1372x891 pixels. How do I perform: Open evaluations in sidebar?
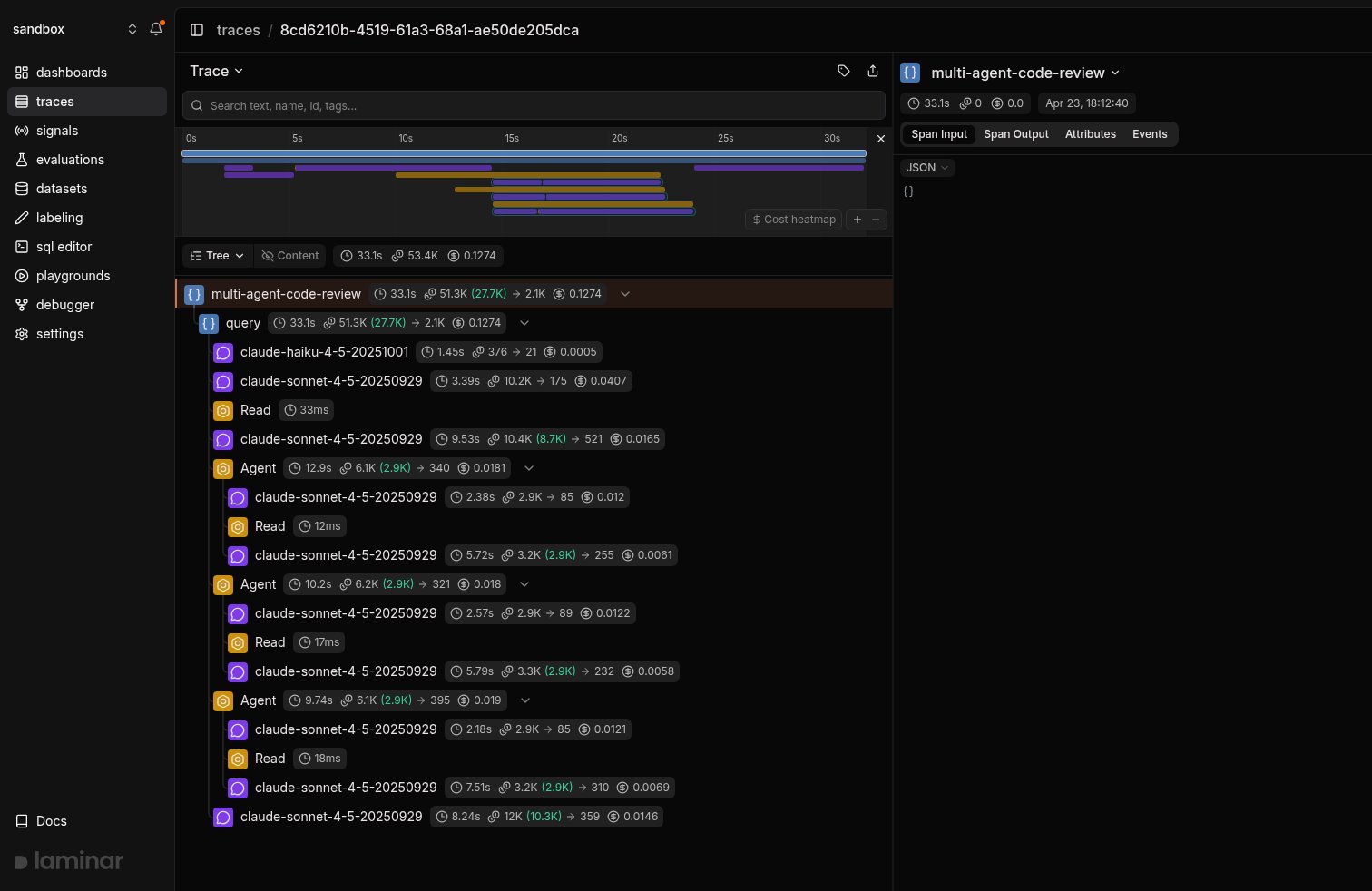click(x=87, y=160)
